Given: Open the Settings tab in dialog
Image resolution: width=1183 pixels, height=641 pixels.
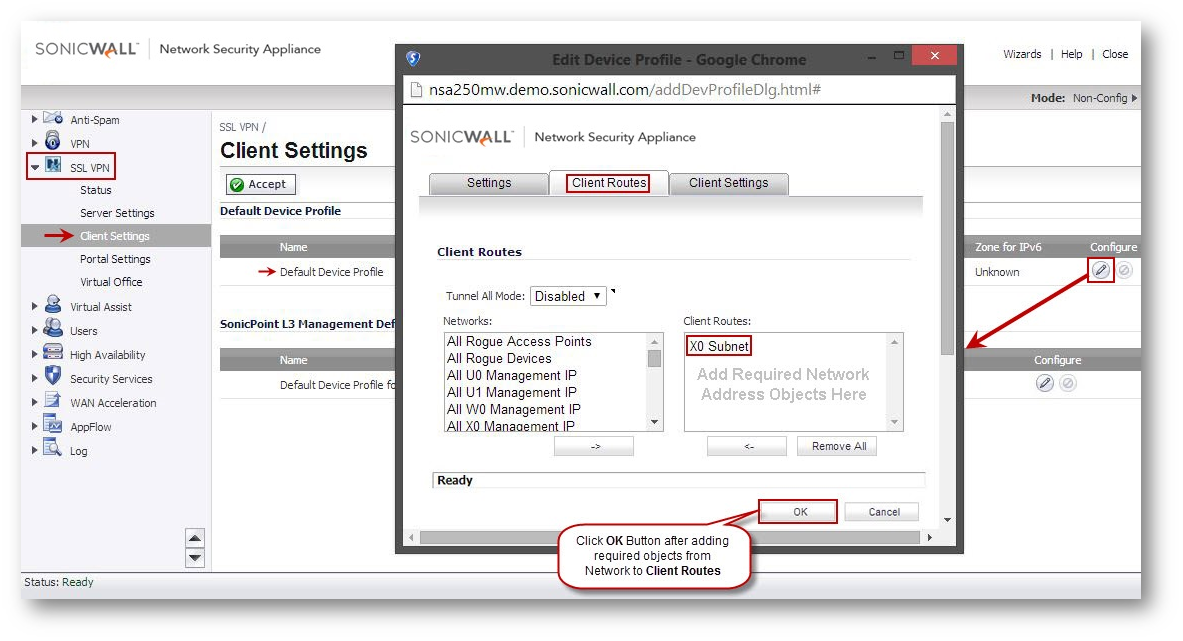Looking at the screenshot, I should (488, 183).
